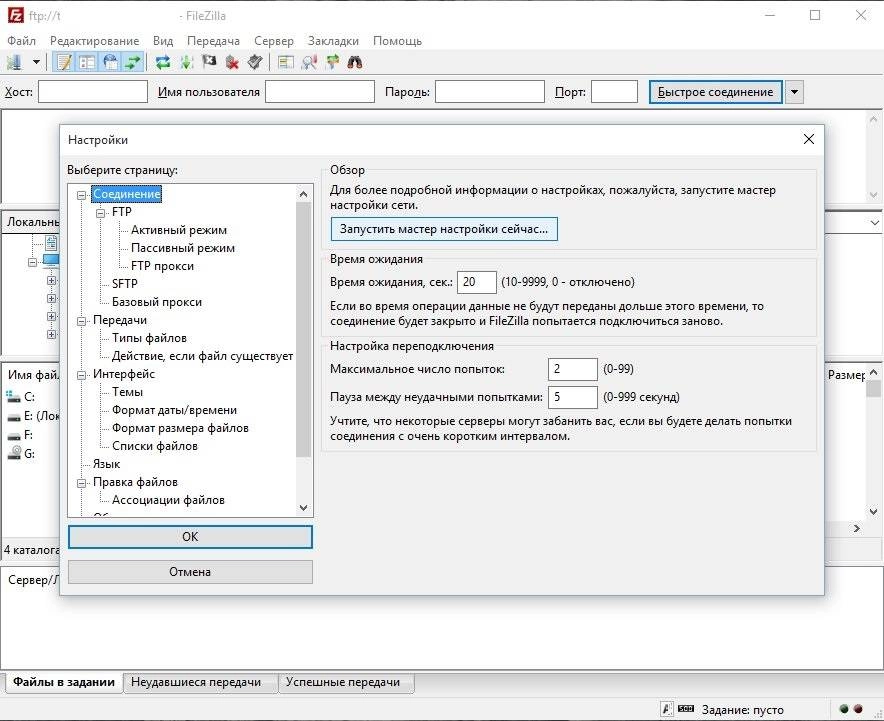The image size is (884, 721).
Task: Click the Хост input field
Action: pyautogui.click(x=93, y=92)
